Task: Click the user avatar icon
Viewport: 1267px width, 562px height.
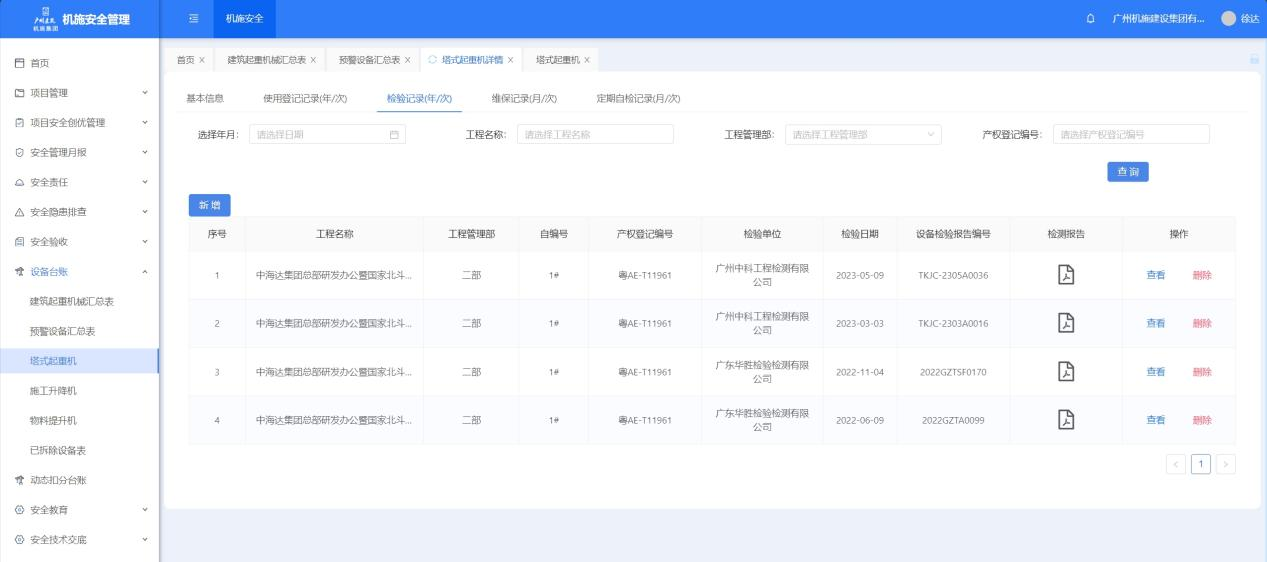Action: [x=1228, y=19]
